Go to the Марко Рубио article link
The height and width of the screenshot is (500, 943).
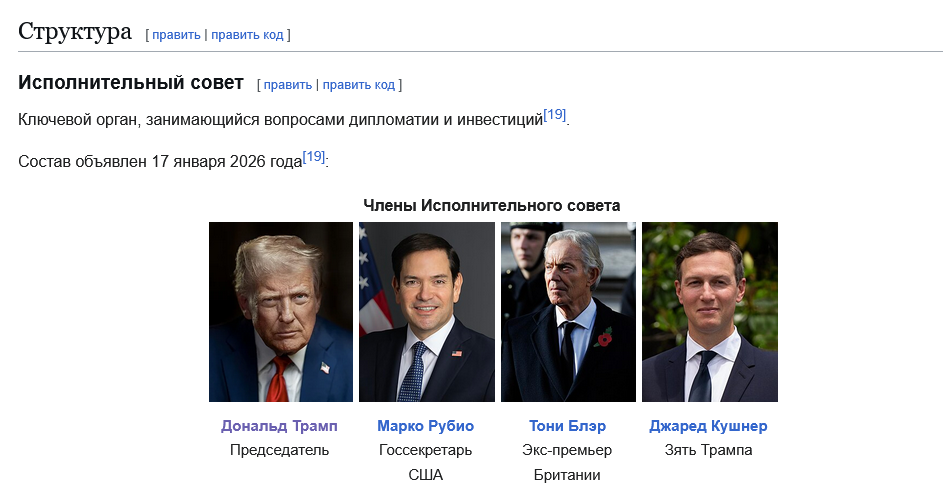coord(426,426)
